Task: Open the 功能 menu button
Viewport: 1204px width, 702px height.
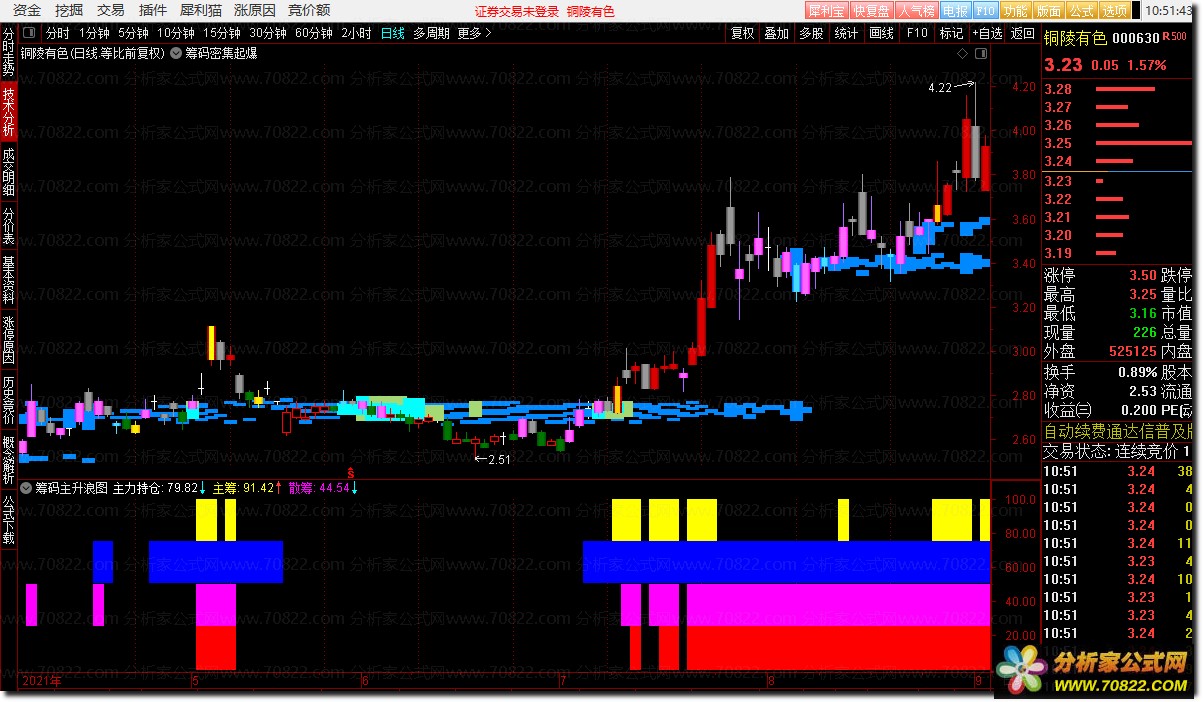Action: pos(1015,11)
